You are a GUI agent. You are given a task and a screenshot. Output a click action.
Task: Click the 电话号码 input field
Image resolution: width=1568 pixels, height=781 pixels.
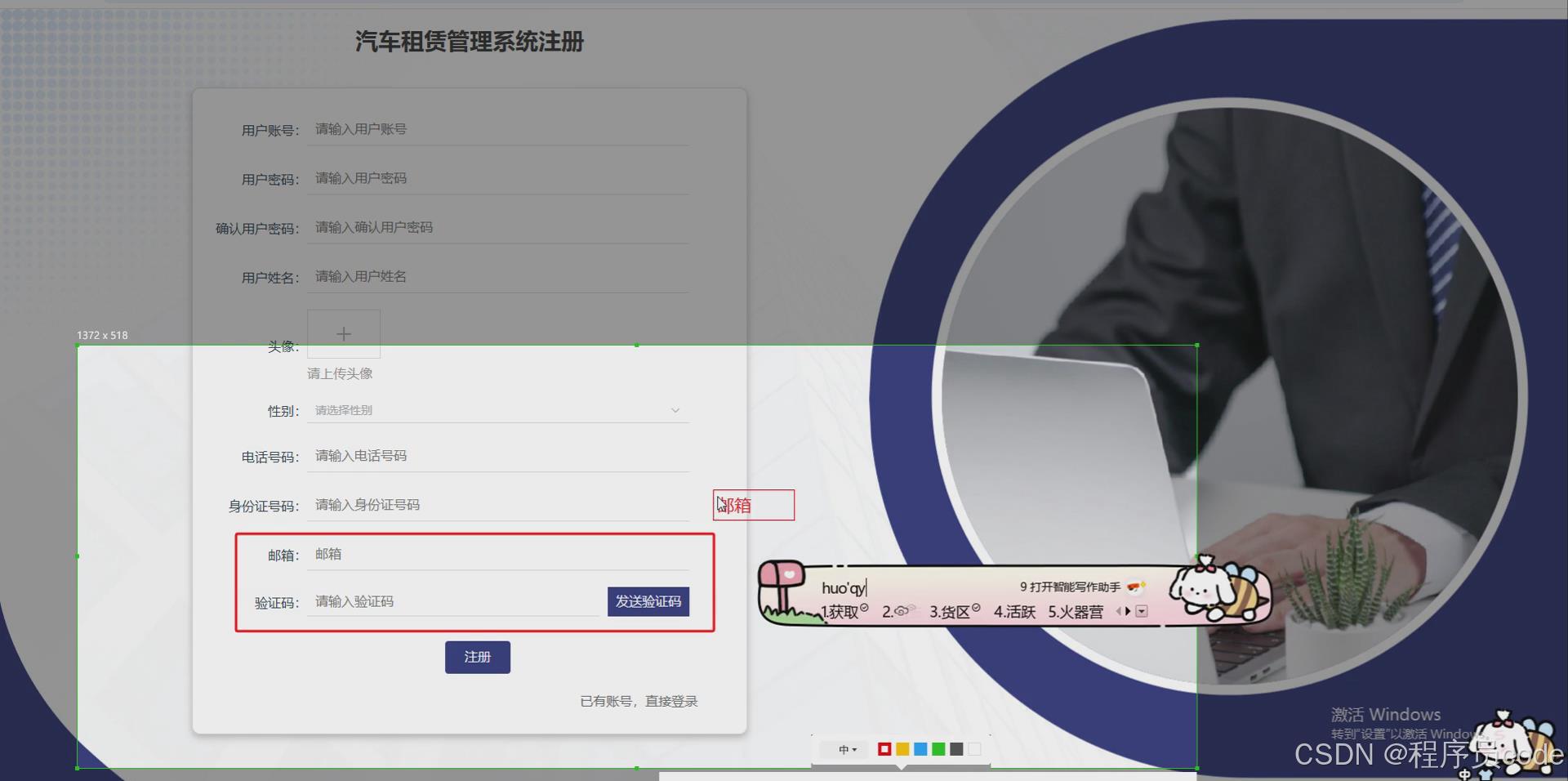click(498, 456)
